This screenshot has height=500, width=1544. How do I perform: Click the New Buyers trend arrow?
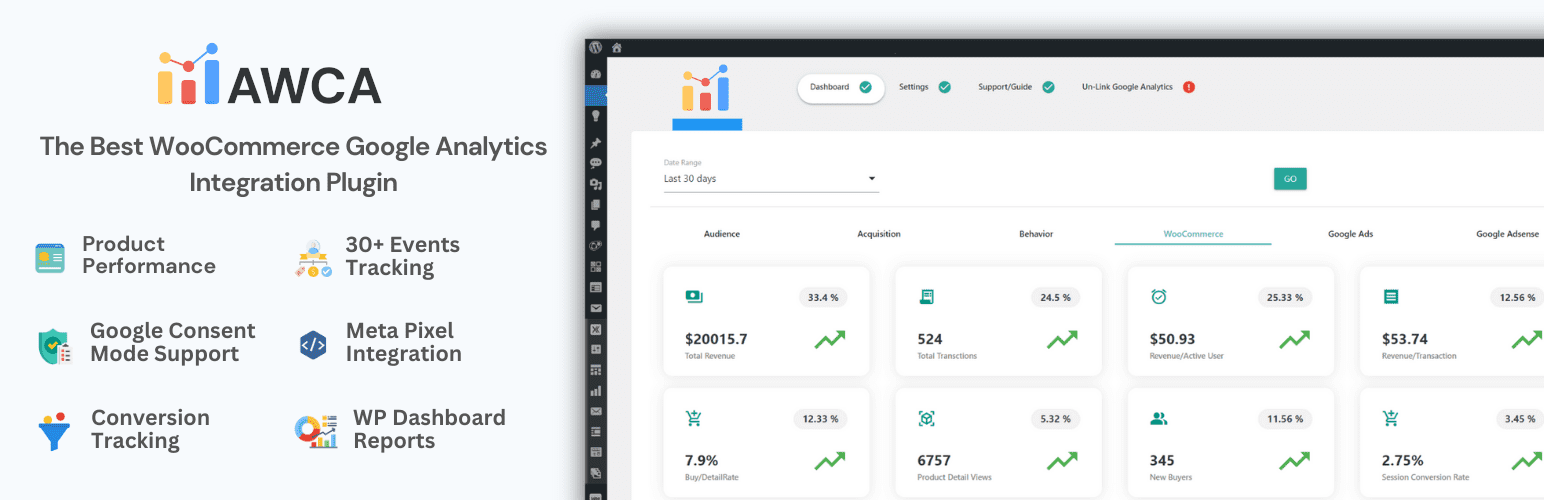[x=1295, y=461]
